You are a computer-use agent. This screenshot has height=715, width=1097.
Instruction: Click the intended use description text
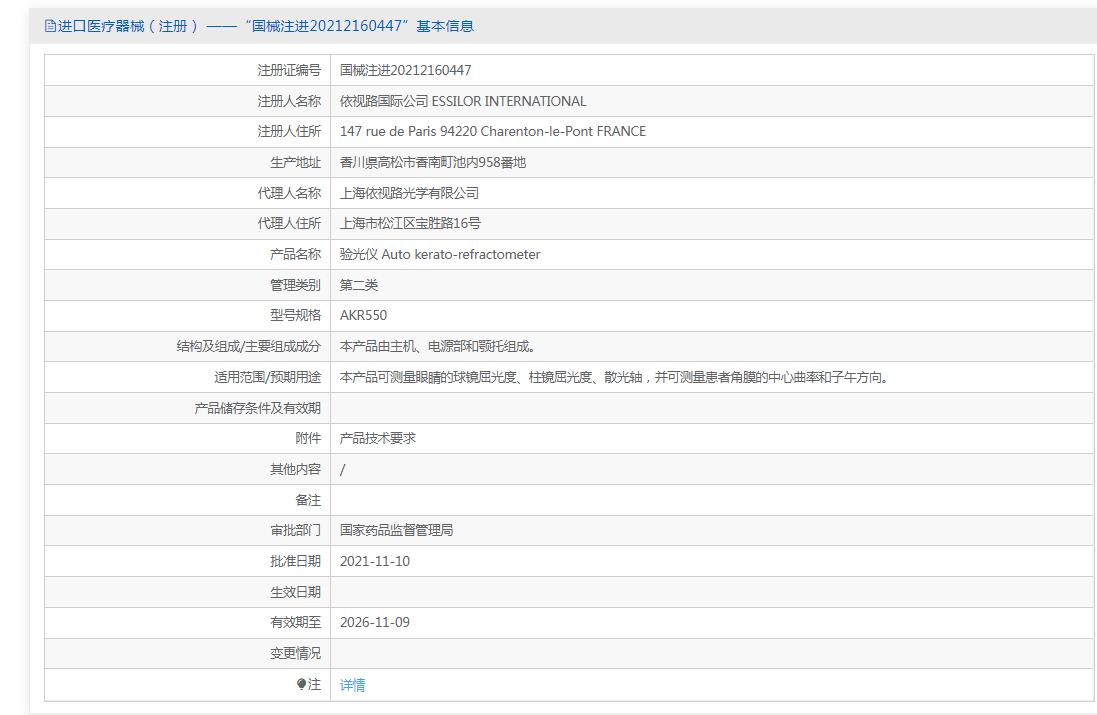[x=614, y=377]
